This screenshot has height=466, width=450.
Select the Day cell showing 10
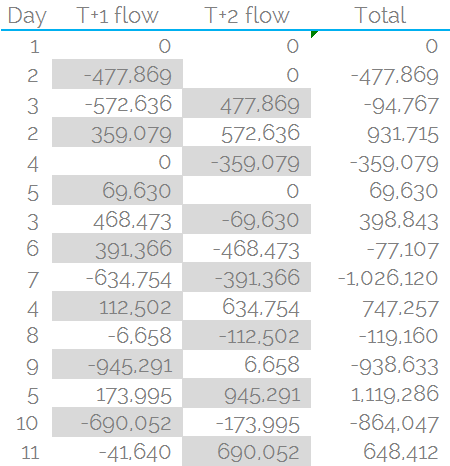coord(27,423)
